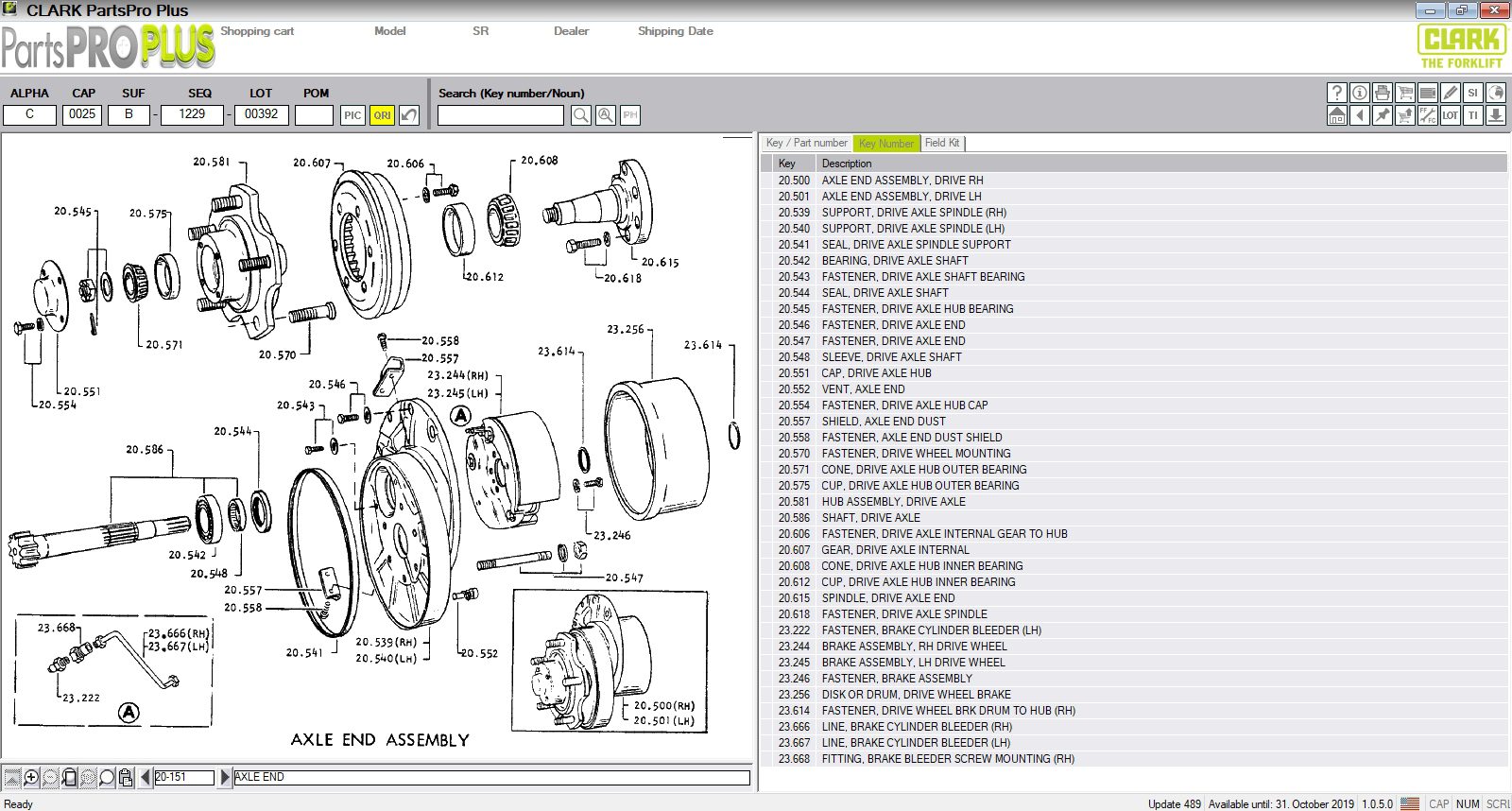Open the help question mark icon
The width and height of the screenshot is (1512, 811).
[1337, 93]
